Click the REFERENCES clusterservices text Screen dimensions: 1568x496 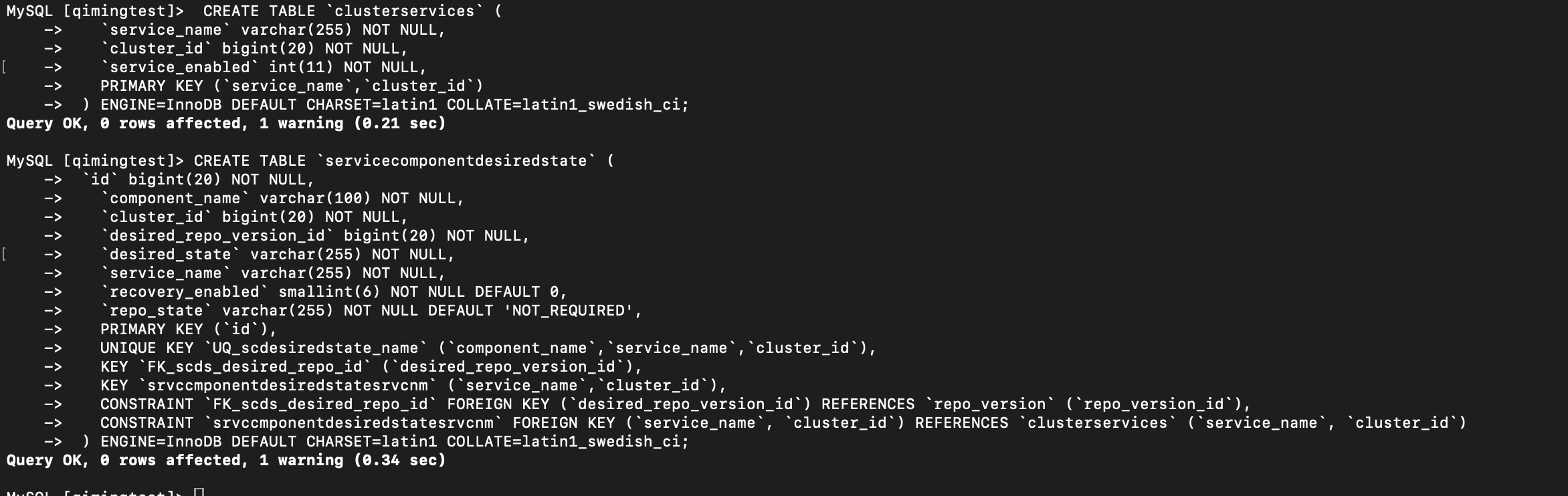tap(1045, 423)
